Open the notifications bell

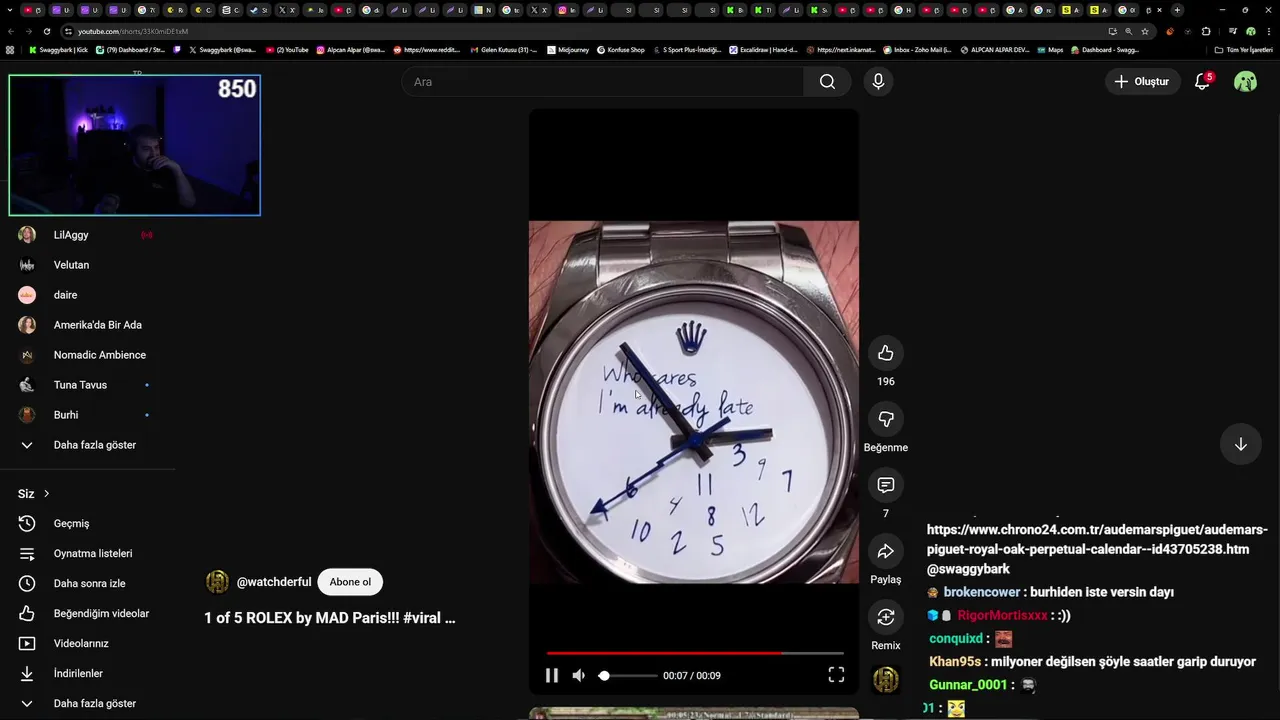(1203, 82)
